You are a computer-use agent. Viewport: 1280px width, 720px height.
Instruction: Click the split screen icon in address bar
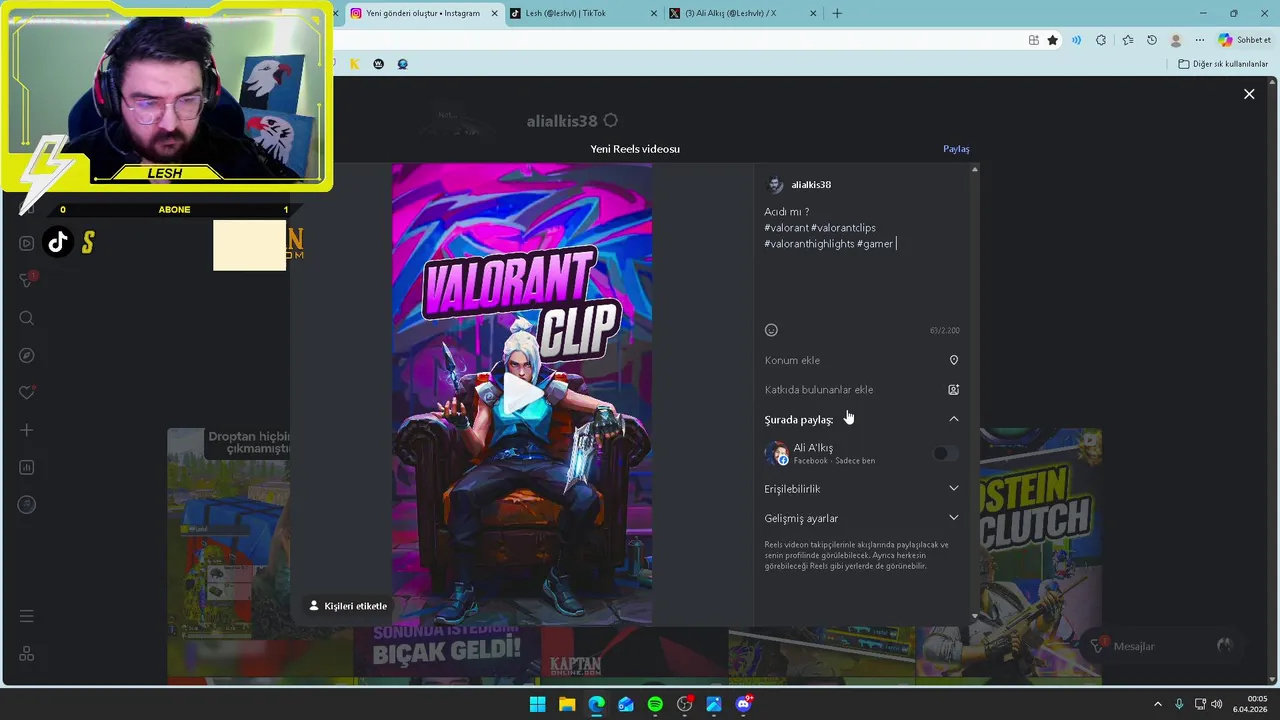1033,40
